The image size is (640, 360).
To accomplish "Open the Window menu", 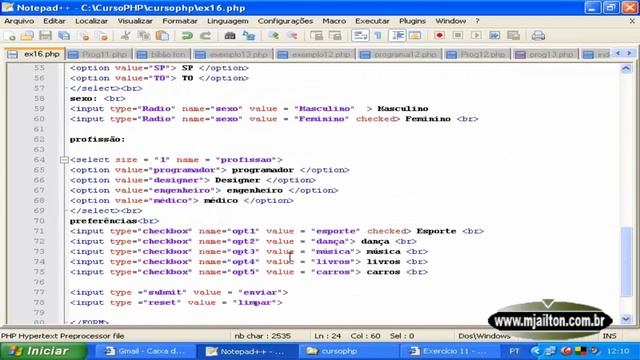I will (x=451, y=21).
